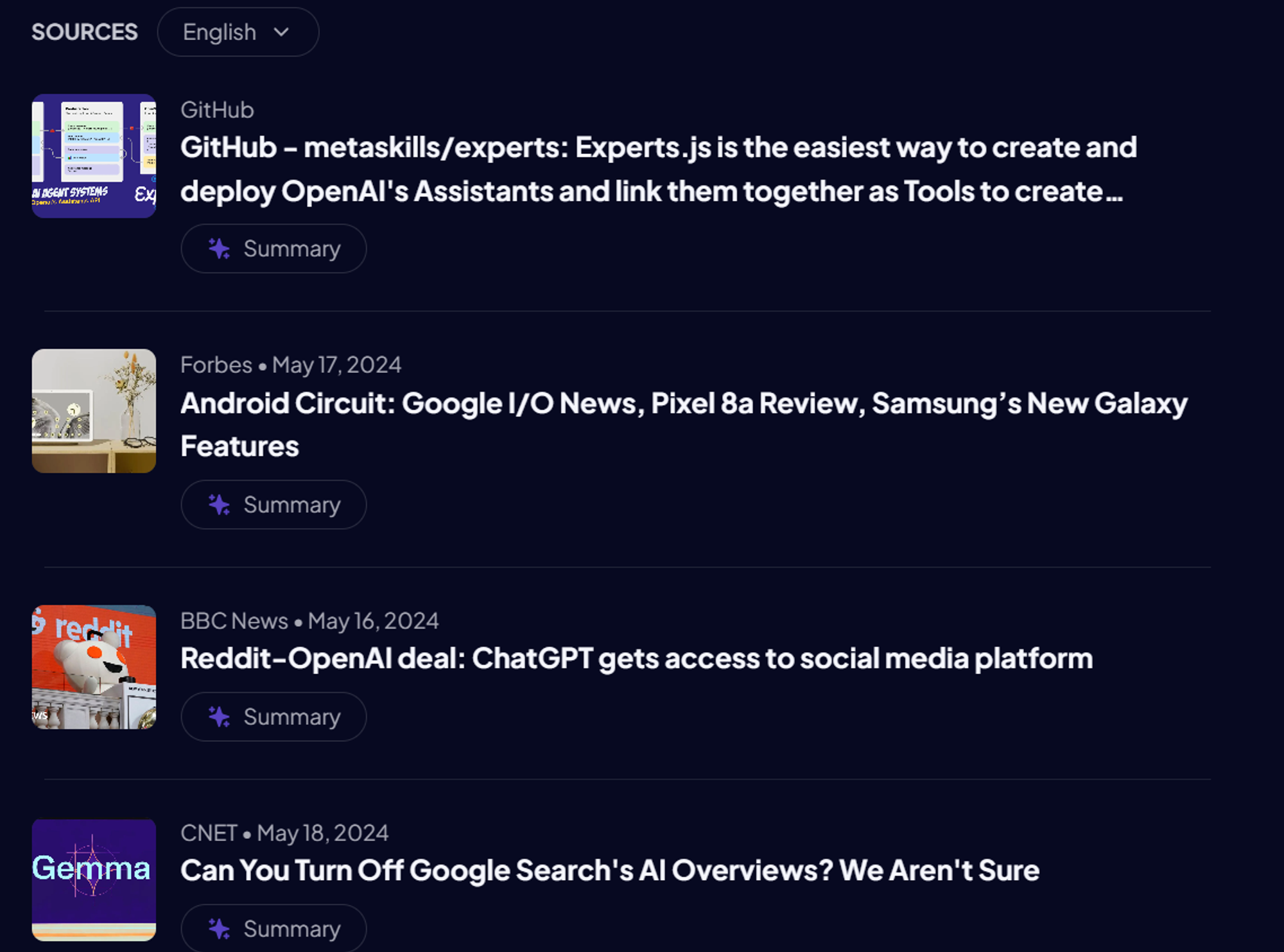The height and width of the screenshot is (952, 1284).
Task: Open GitHub metaskills/experts article thumbnail
Action: 94,156
